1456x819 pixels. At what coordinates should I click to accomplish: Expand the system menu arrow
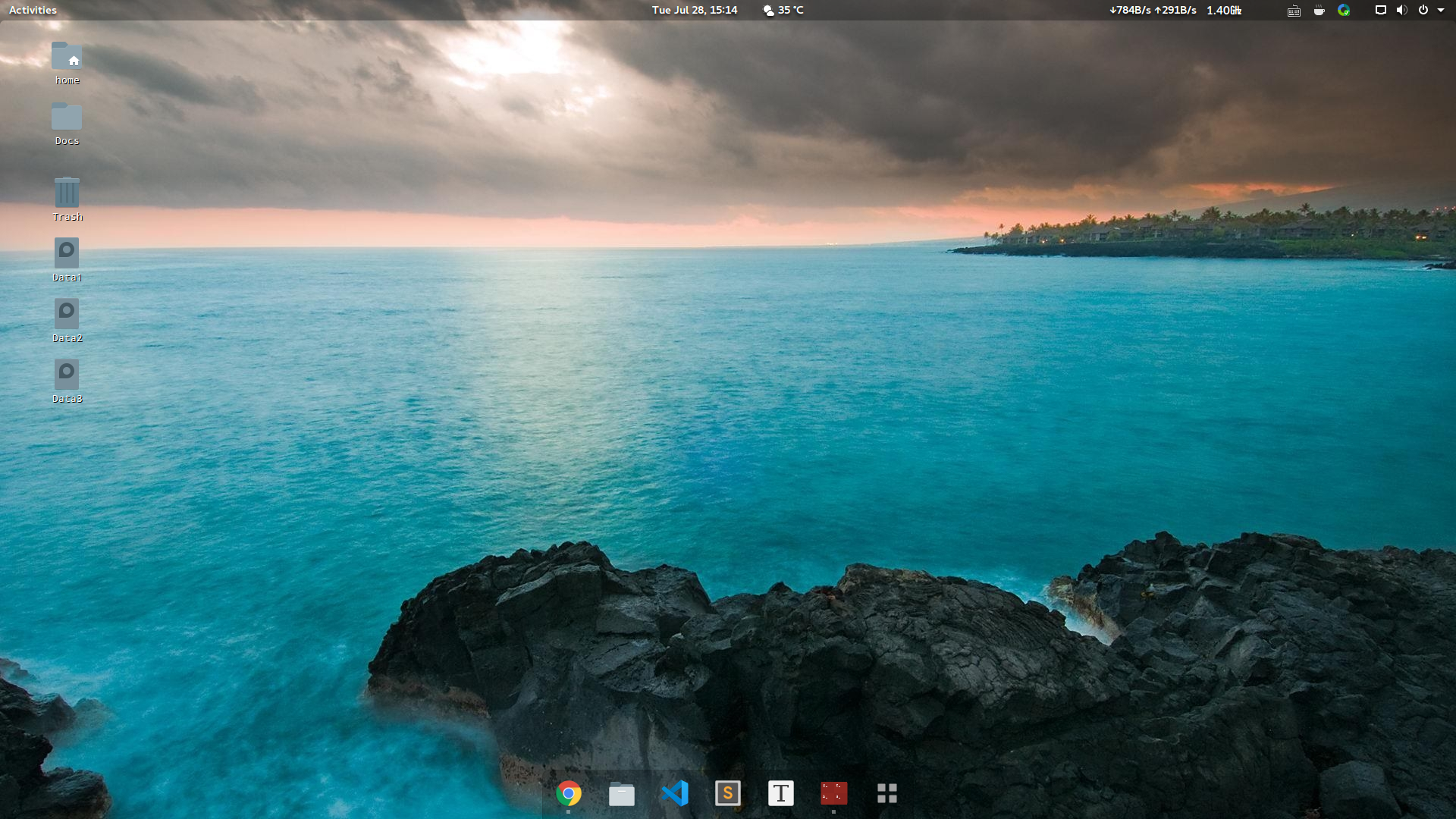click(1441, 10)
